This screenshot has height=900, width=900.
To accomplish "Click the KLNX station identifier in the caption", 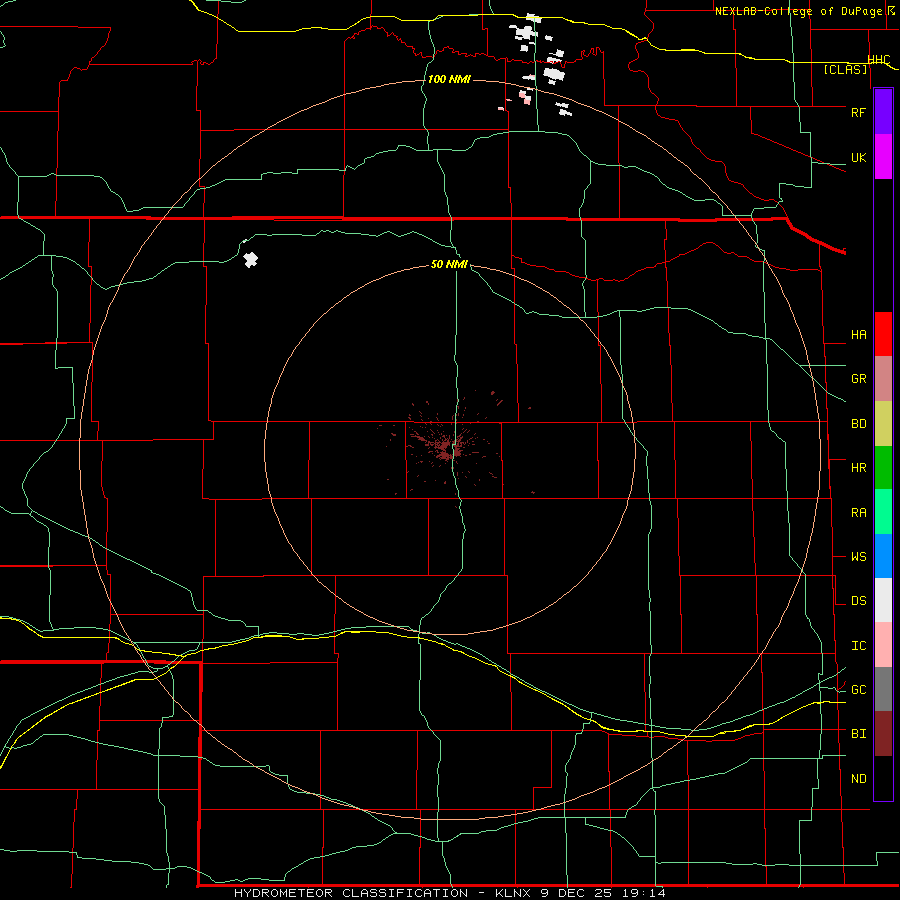I will (x=513, y=893).
